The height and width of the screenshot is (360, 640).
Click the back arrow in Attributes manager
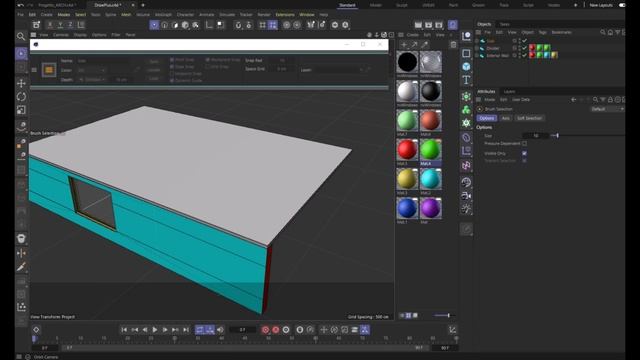pyautogui.click(x=573, y=100)
